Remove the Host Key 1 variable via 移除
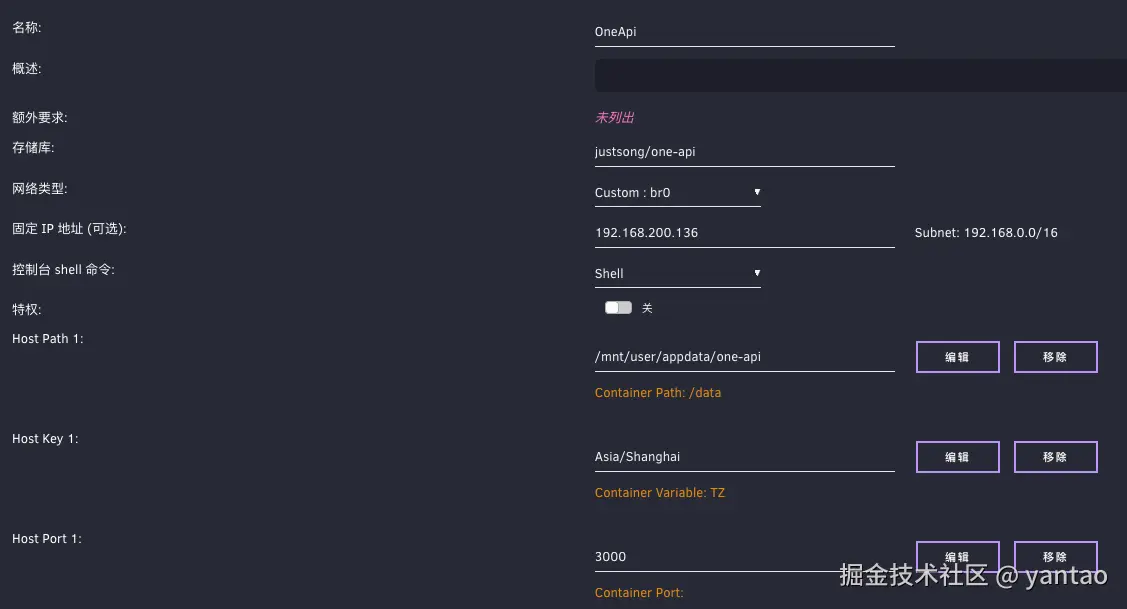 [x=1055, y=457]
